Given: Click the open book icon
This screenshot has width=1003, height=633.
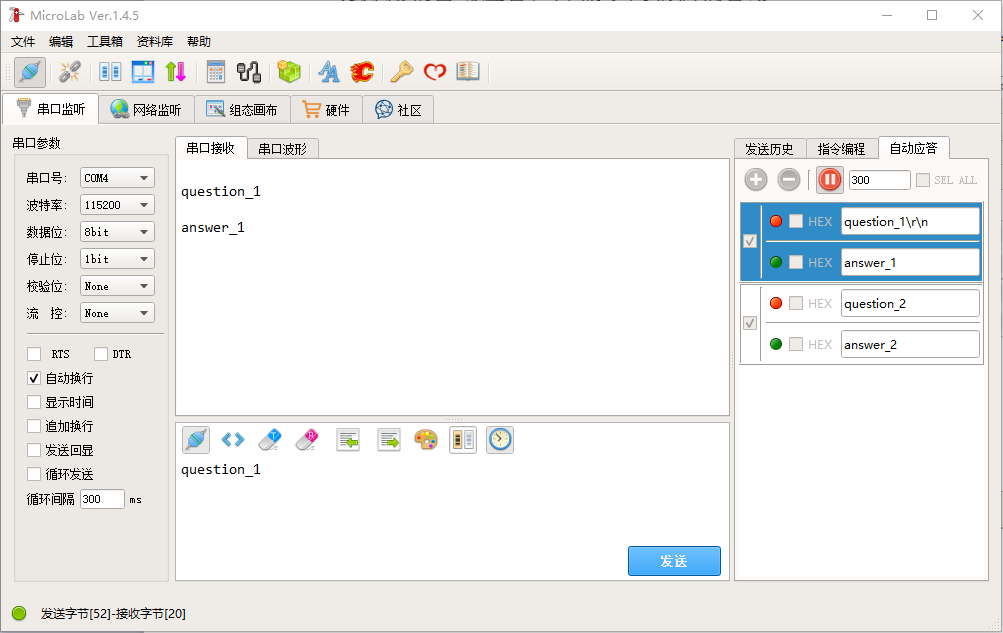Looking at the screenshot, I should coord(468,71).
